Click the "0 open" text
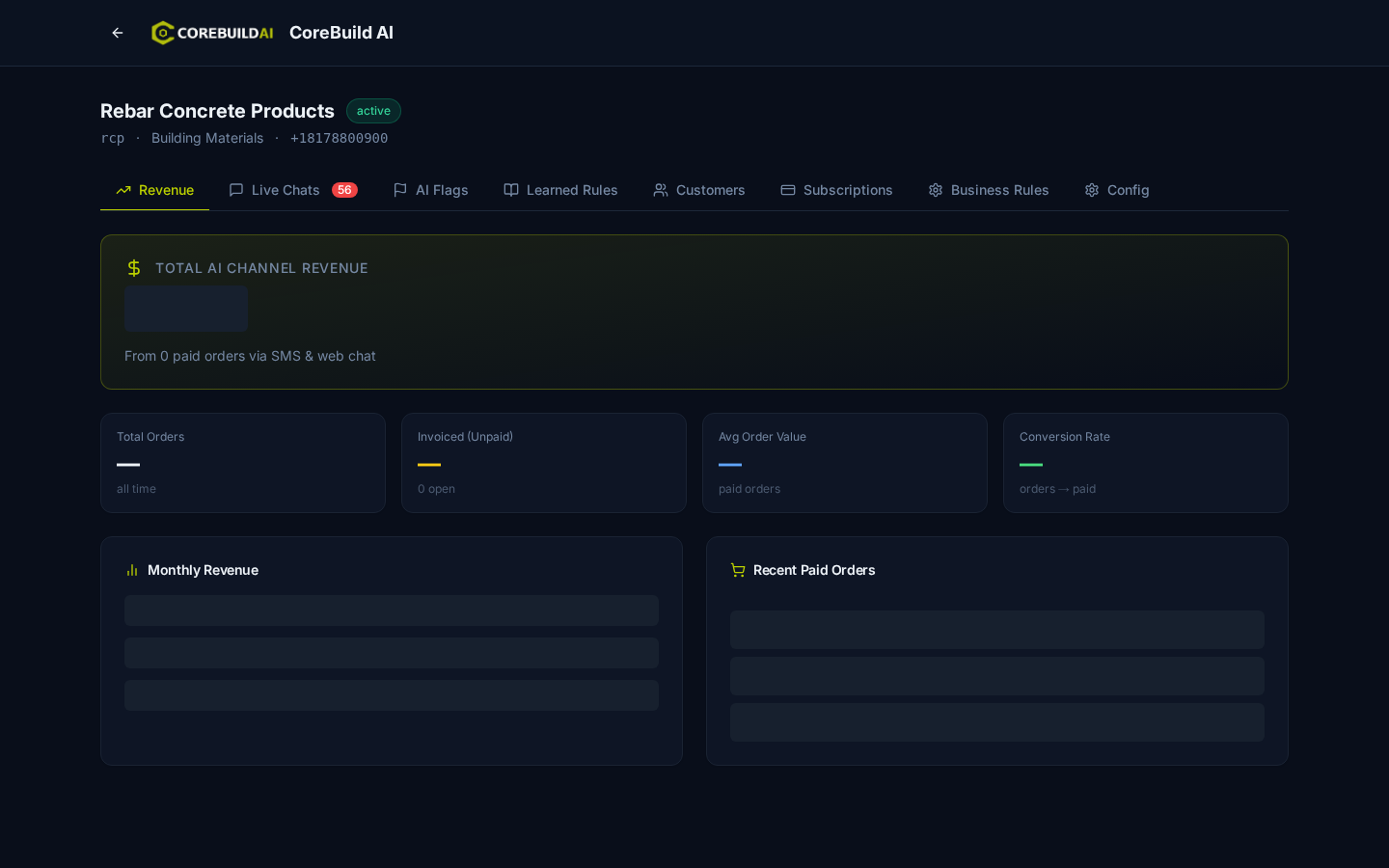Viewport: 1389px width, 868px height. [x=436, y=489]
